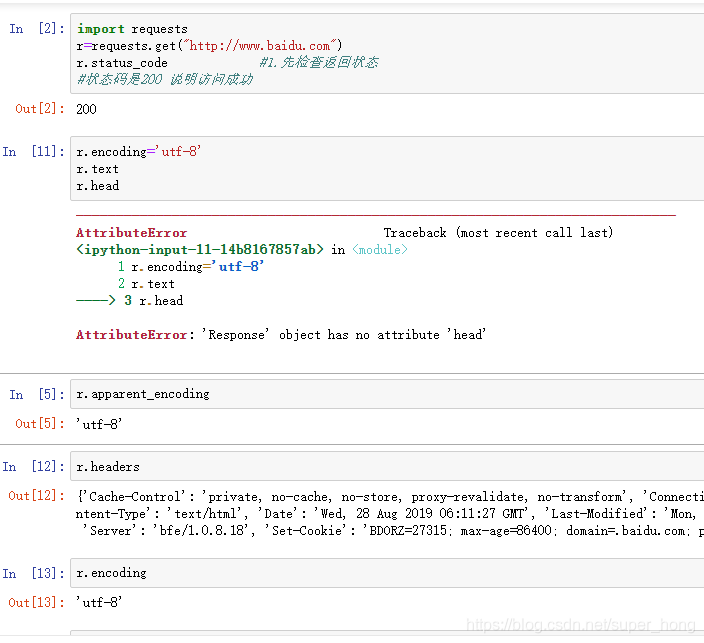Click the Out[2] prompt label
The height and width of the screenshot is (643, 704).
pyautogui.click(x=40, y=109)
